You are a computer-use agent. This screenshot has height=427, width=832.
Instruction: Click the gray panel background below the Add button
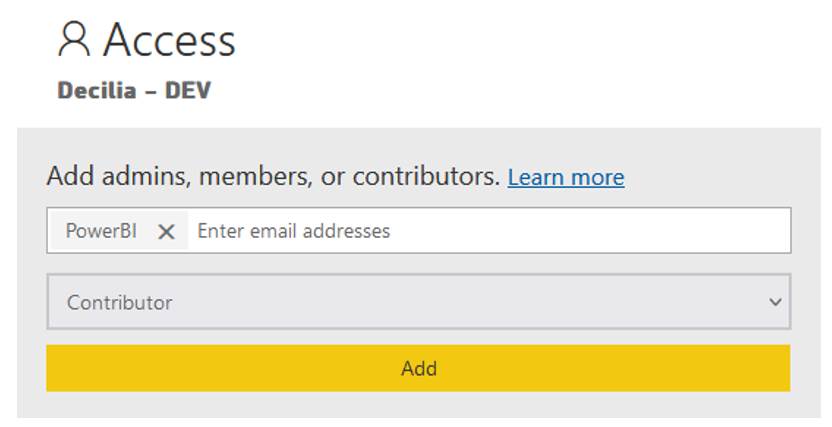point(419,405)
